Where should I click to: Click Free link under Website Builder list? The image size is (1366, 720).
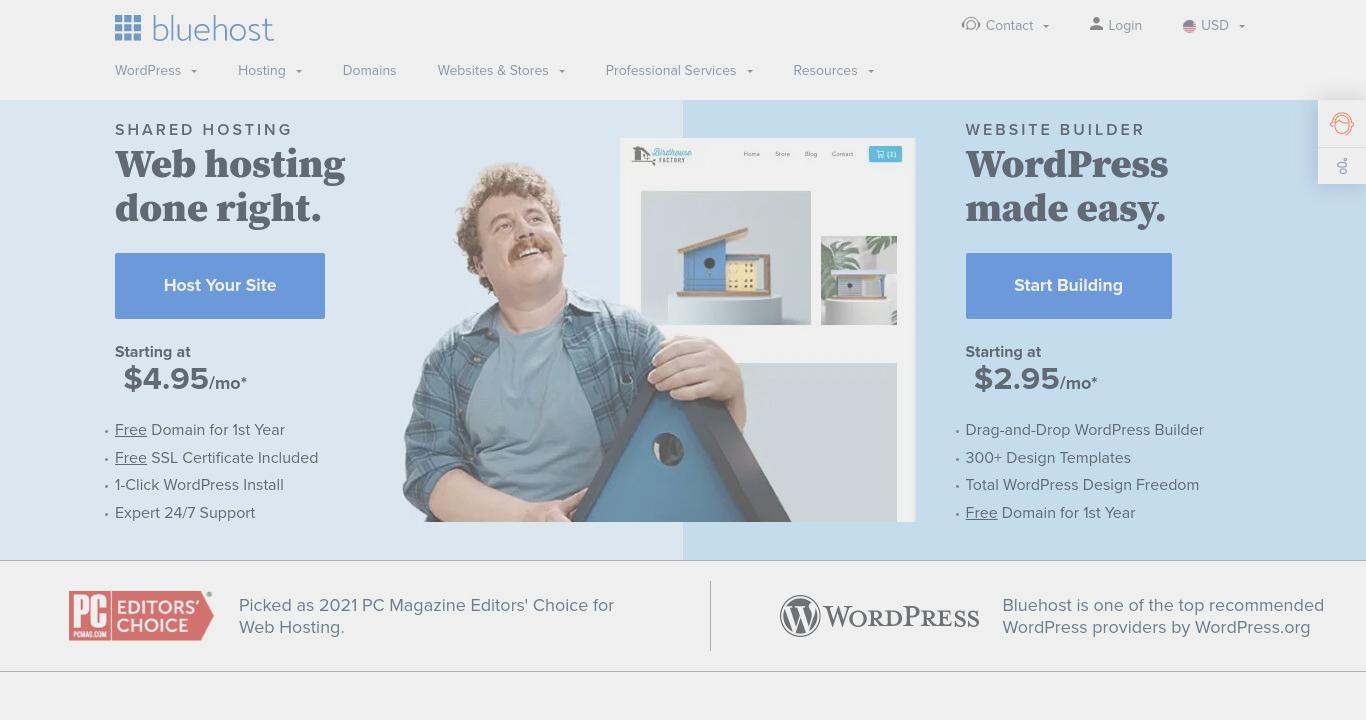tap(981, 513)
